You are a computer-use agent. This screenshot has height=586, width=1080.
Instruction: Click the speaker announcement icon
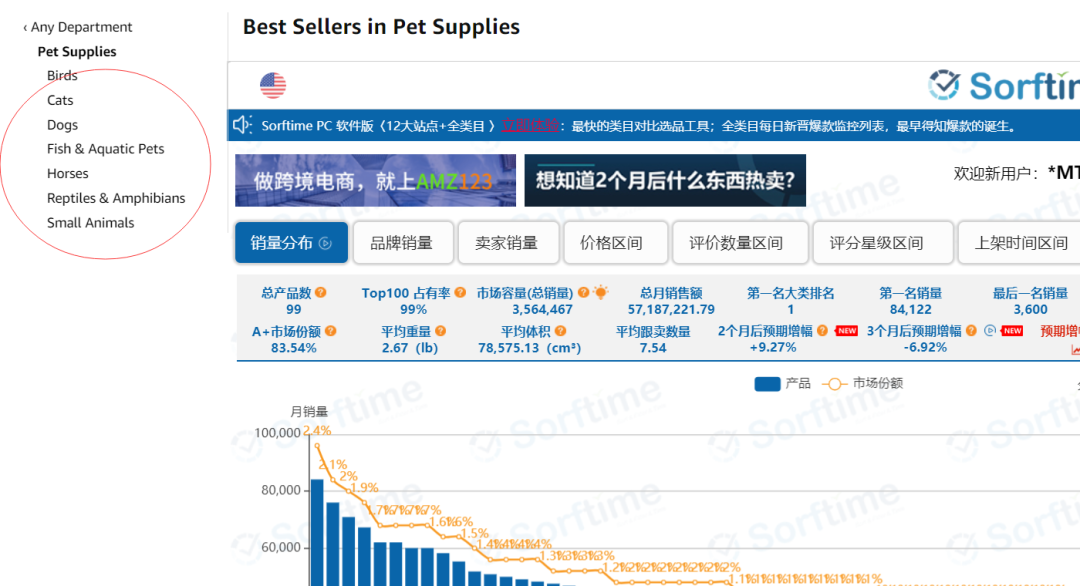242,125
